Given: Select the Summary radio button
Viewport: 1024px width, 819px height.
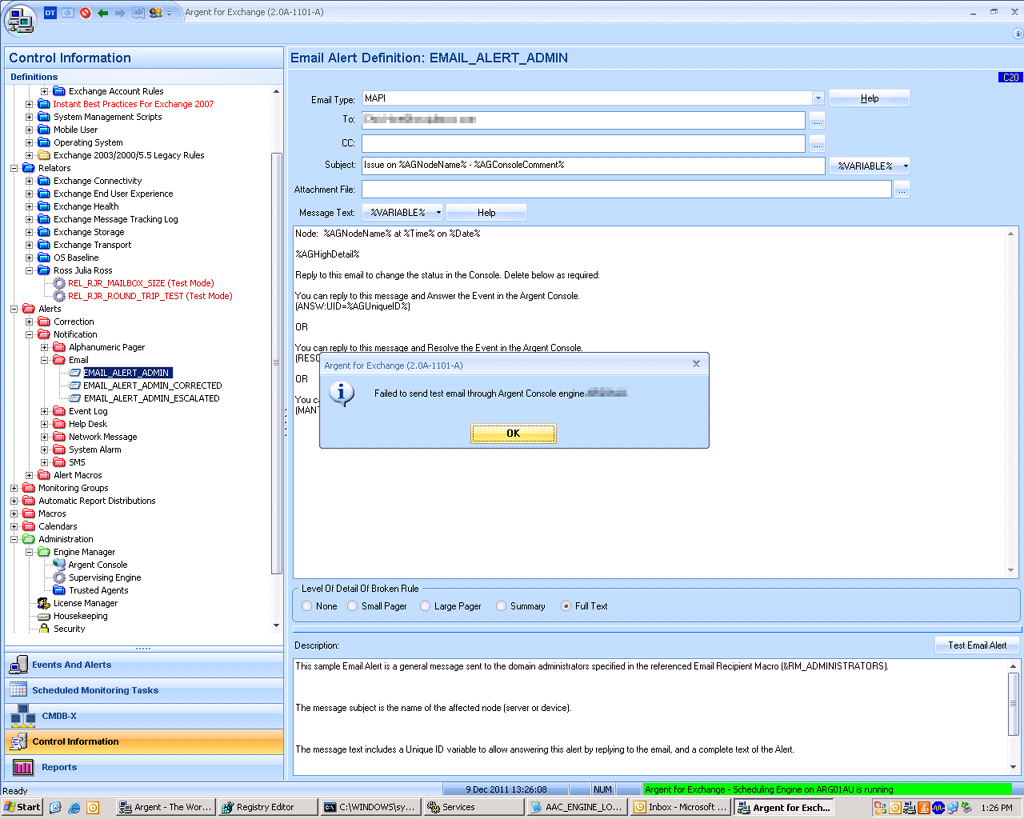Looking at the screenshot, I should [x=502, y=606].
